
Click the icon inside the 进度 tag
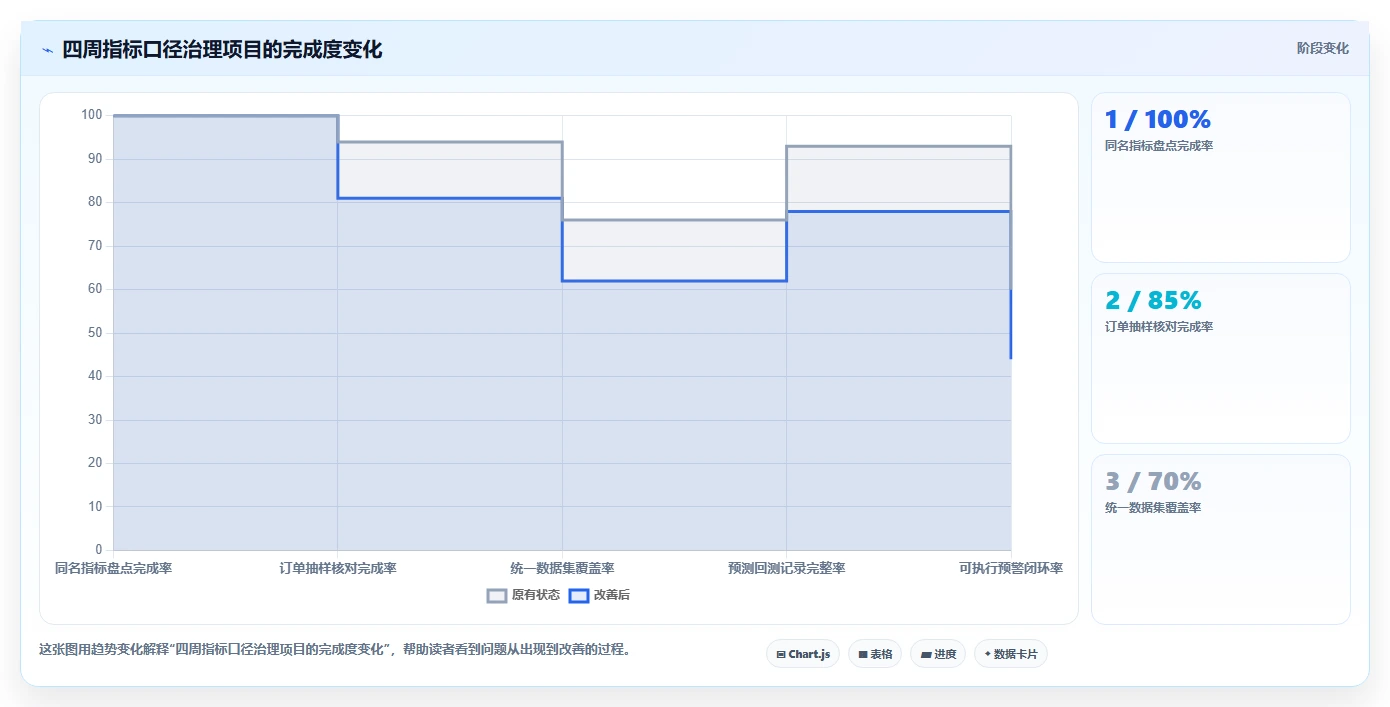coord(926,655)
